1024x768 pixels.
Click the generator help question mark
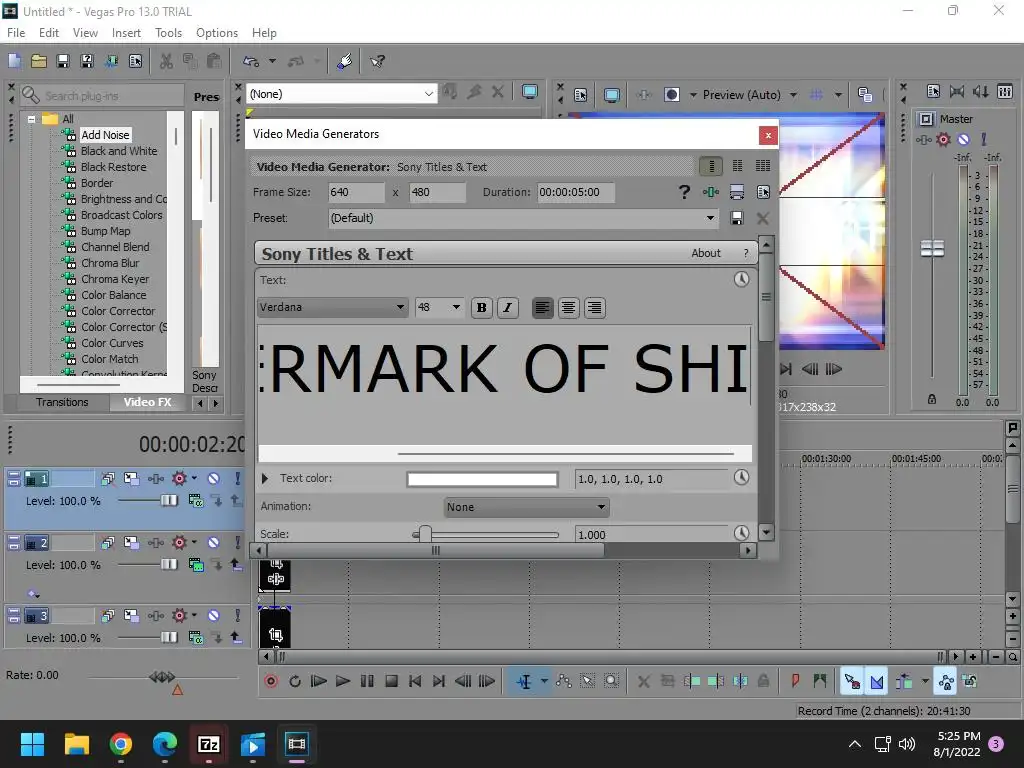point(684,192)
